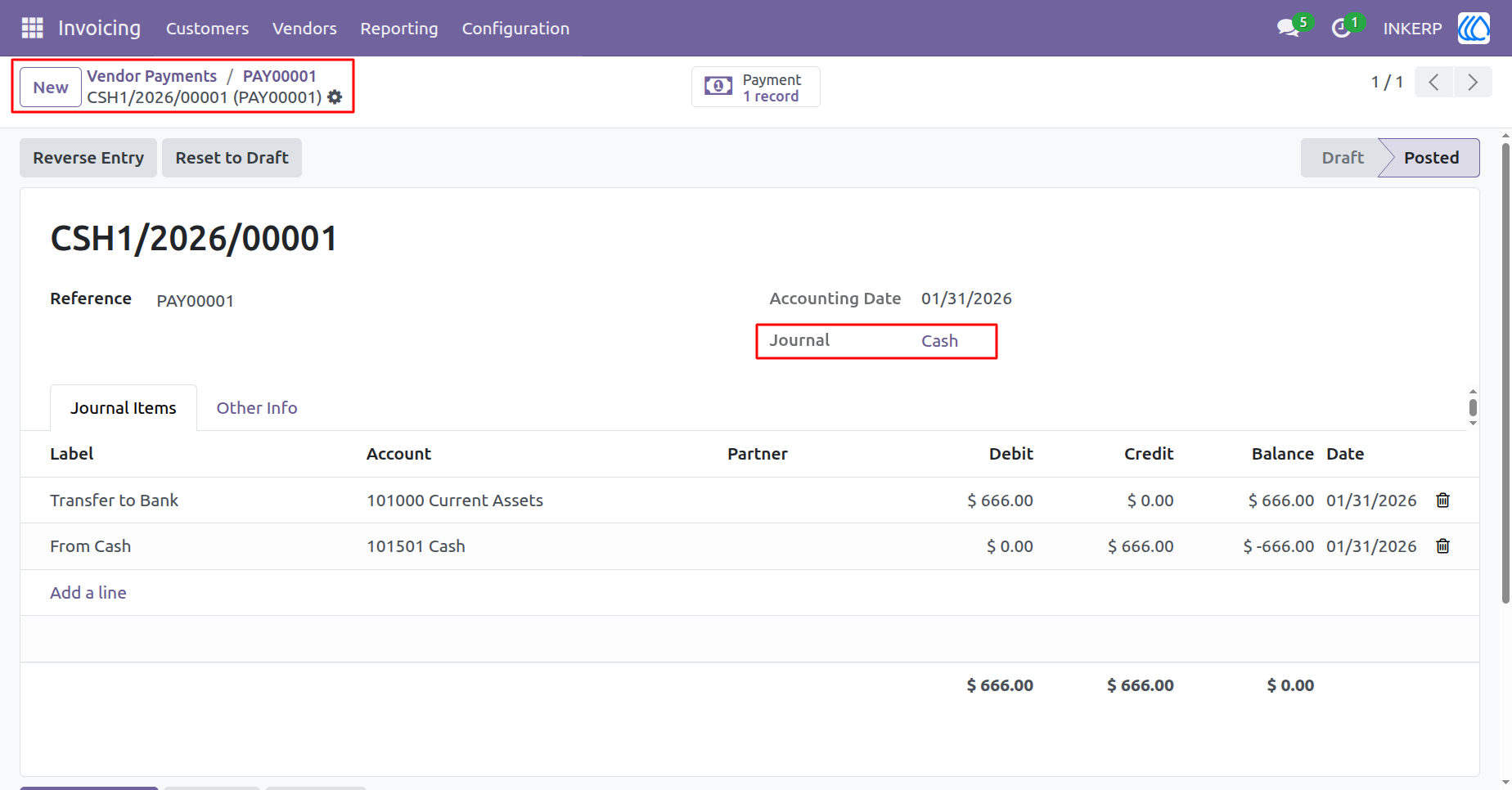Open the apps grid menu icon
This screenshot has height=790, width=1512.
32,28
